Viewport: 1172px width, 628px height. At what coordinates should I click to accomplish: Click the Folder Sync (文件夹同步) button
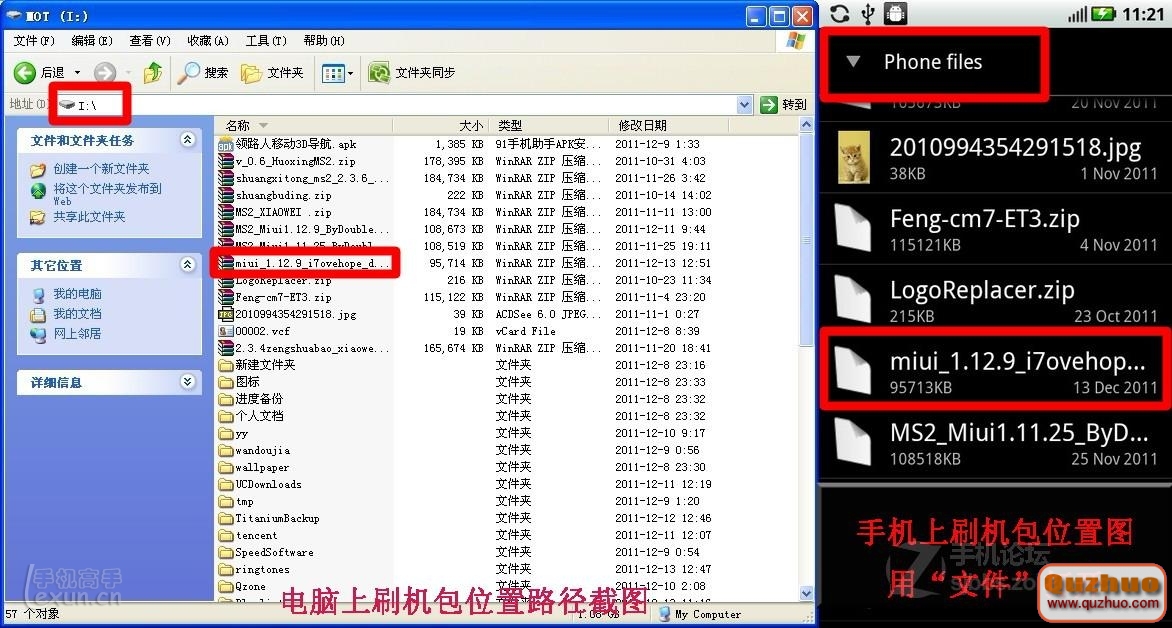[x=411, y=73]
